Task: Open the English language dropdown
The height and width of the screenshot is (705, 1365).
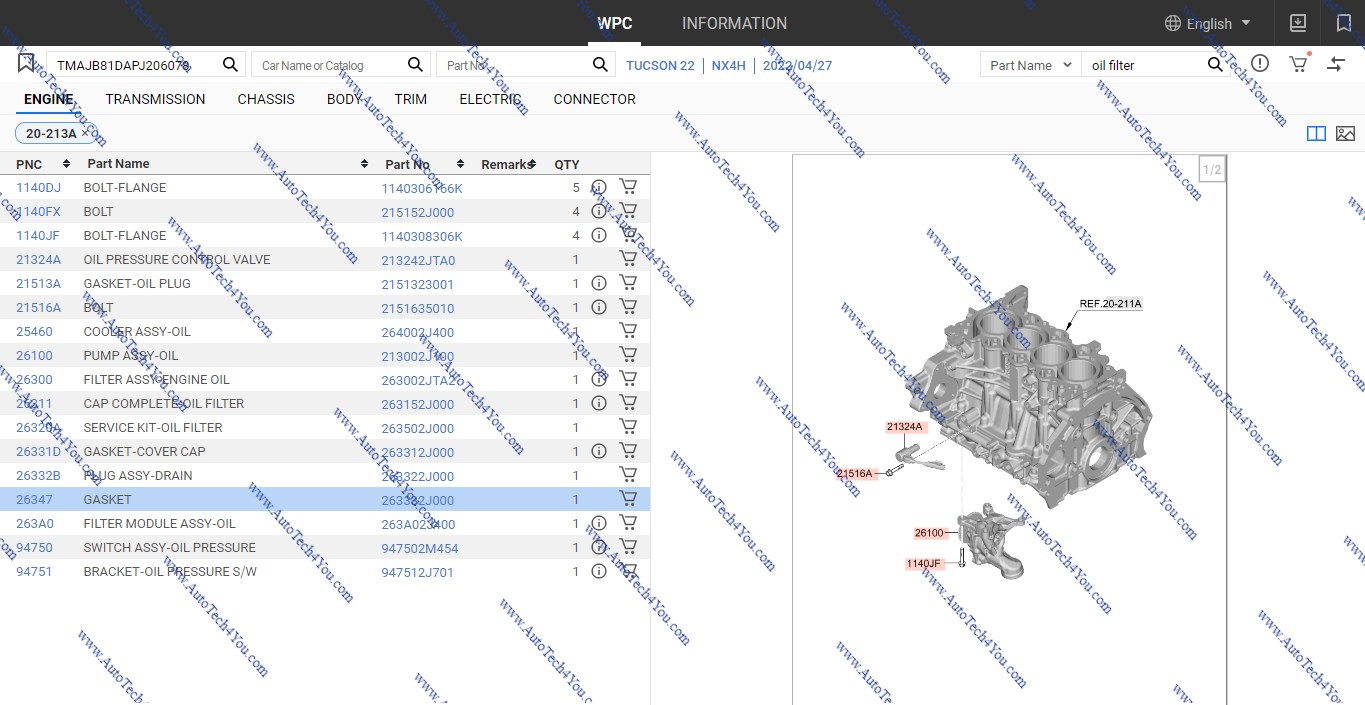Action: tap(1208, 23)
